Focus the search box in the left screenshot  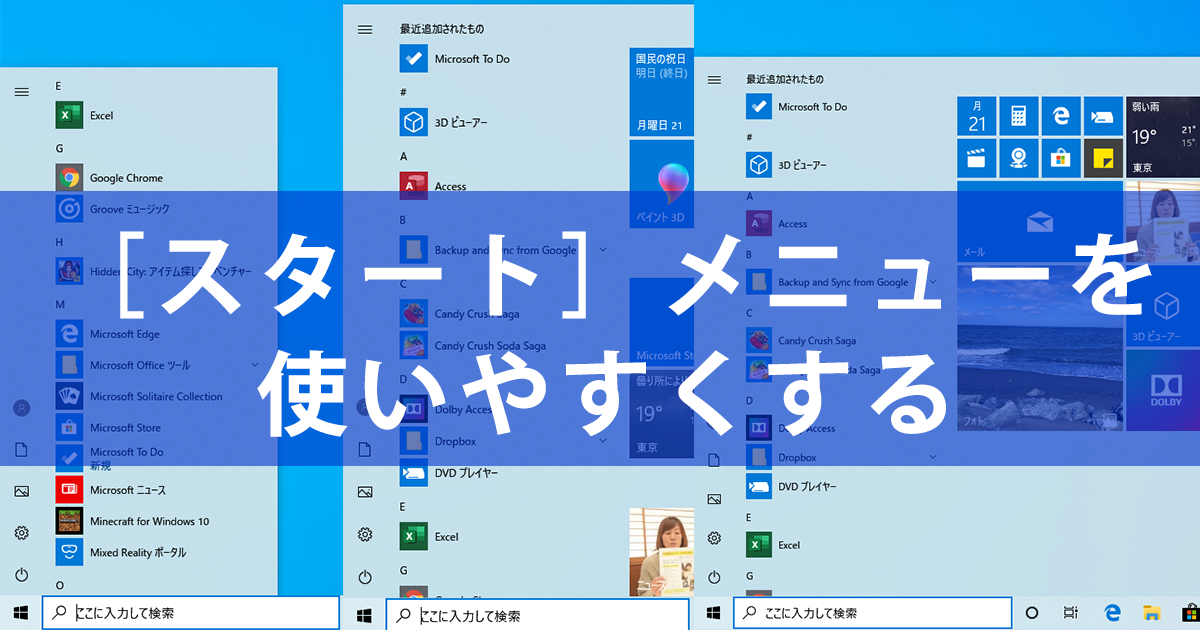(192, 612)
